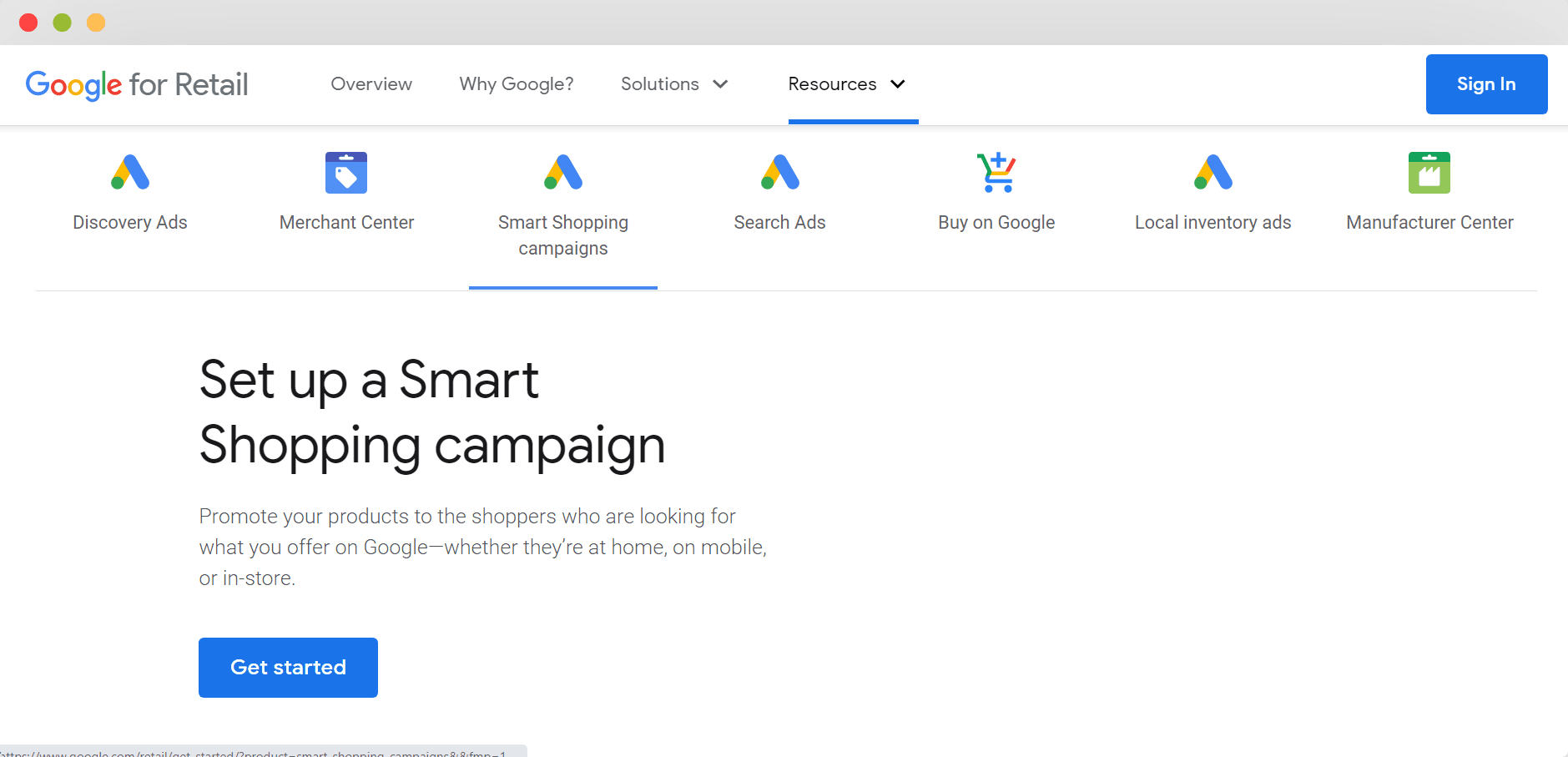Open the Resources menu label

coord(833,84)
